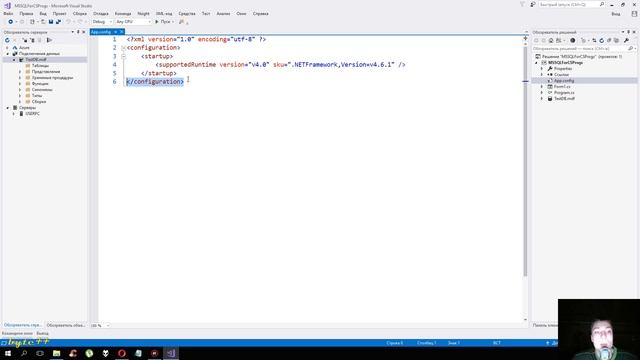Viewport: 640px width, 360px height.
Task: Expand the Функции folder
Action: (20, 84)
